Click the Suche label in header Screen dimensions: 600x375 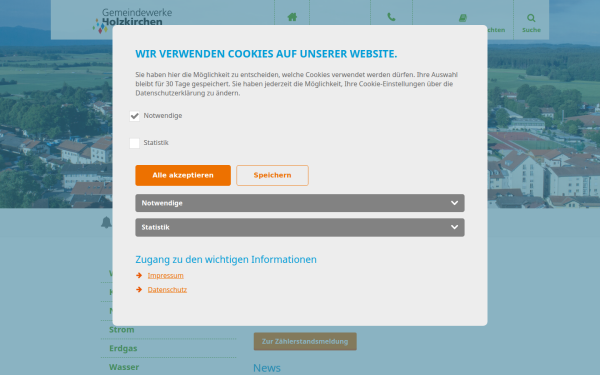[x=531, y=30]
